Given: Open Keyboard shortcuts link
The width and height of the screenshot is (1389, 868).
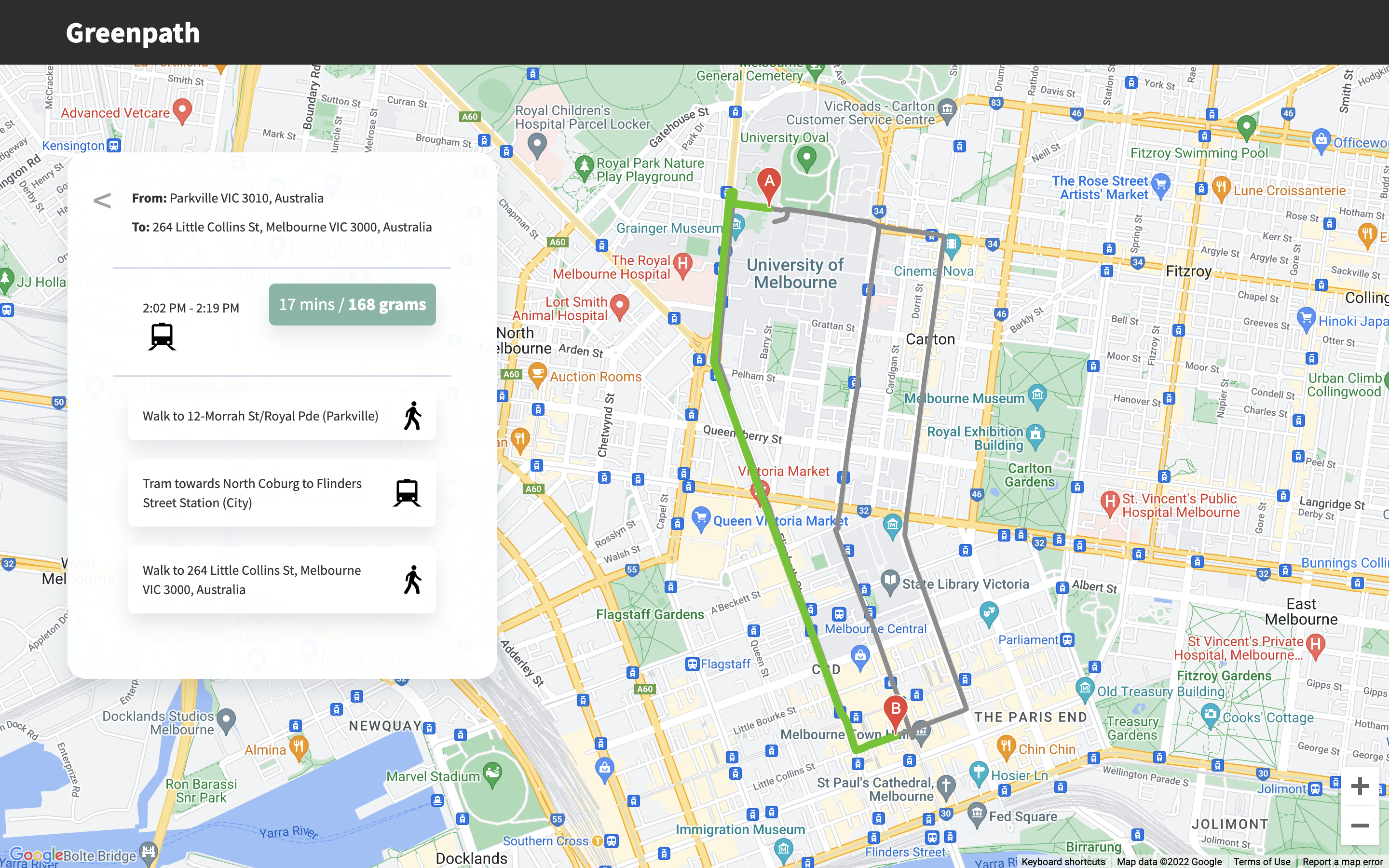Looking at the screenshot, I should [x=1063, y=861].
